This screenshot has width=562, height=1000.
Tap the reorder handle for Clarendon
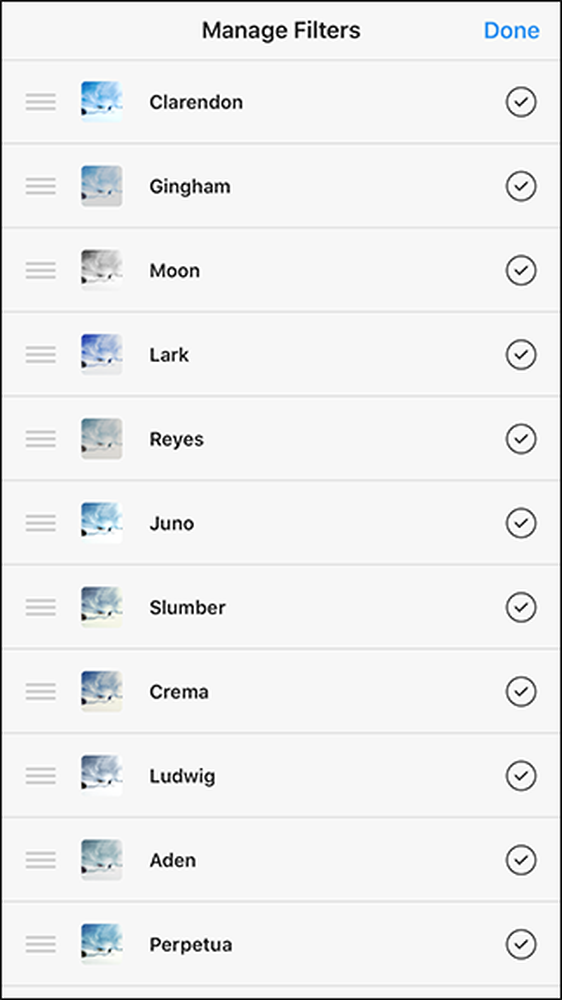tap(41, 102)
